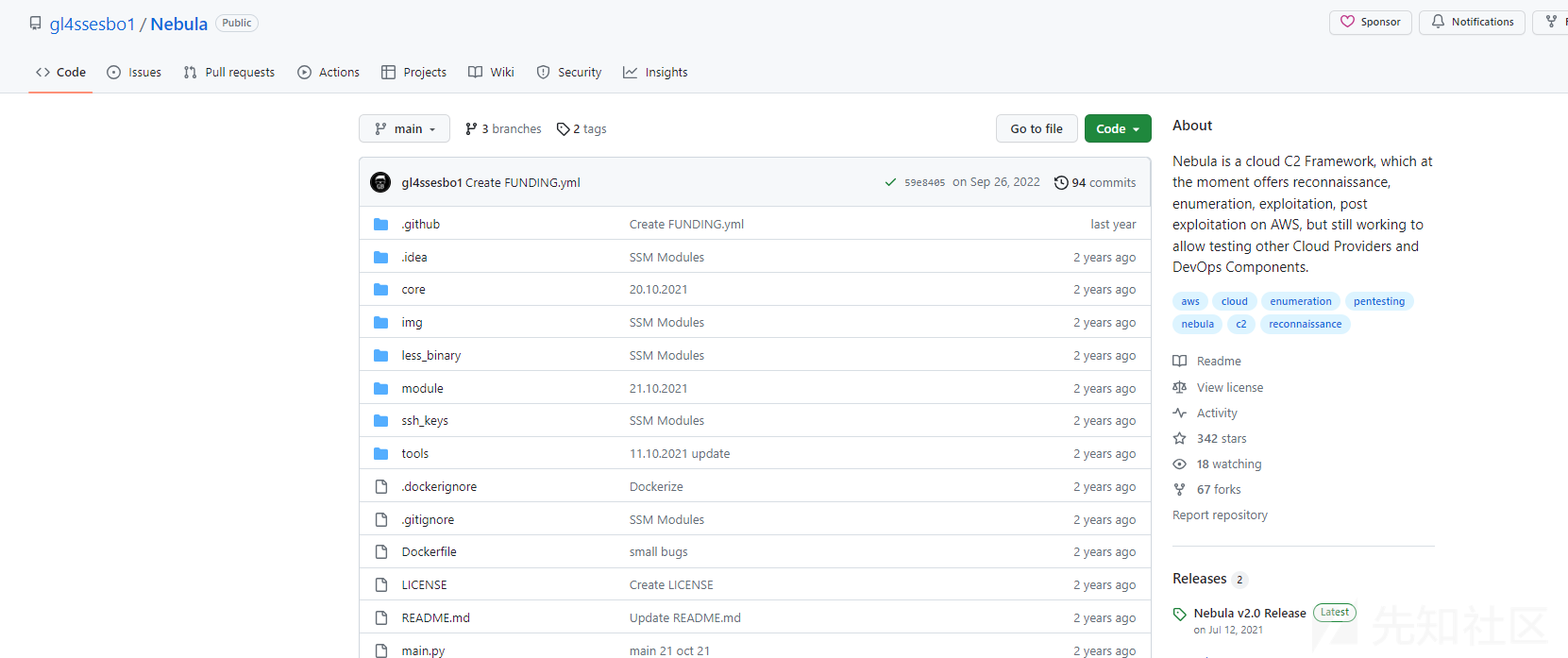Click the gl4ssesbo1 commit author avatar
1568x658 pixels.
pos(380,182)
